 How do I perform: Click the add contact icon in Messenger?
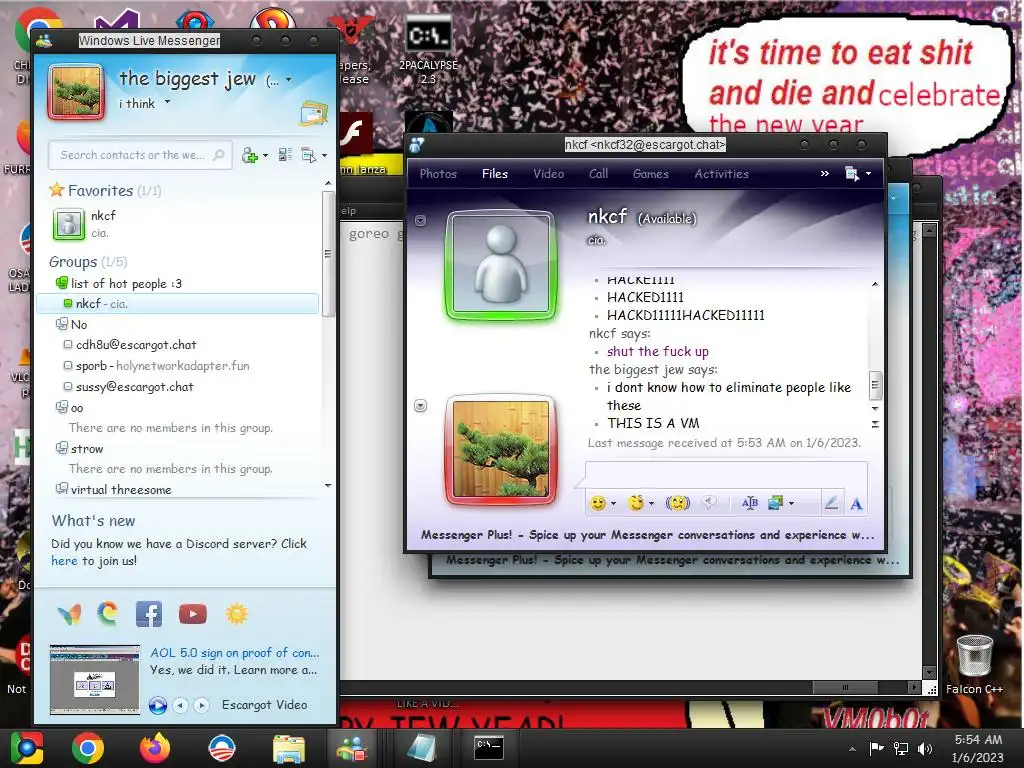tap(249, 155)
